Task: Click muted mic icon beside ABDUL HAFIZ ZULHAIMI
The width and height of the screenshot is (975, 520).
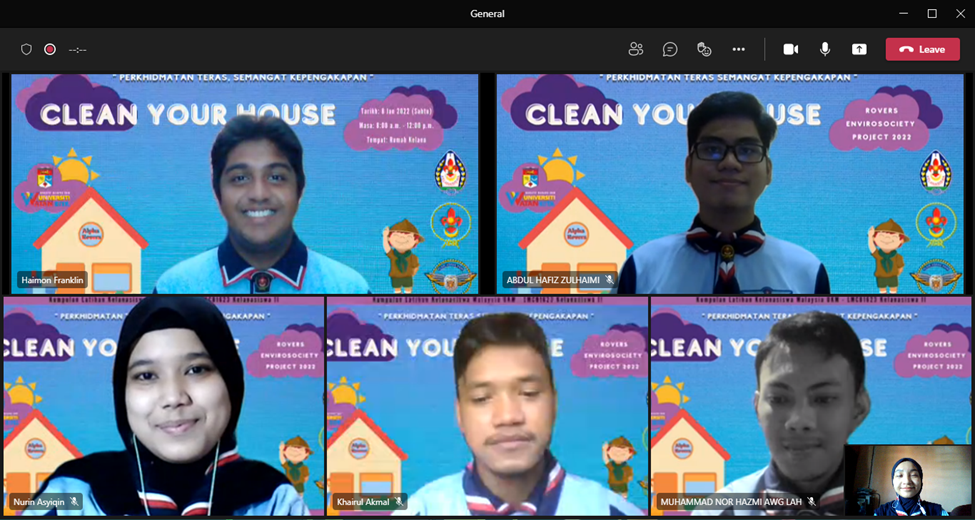Action: pos(609,280)
